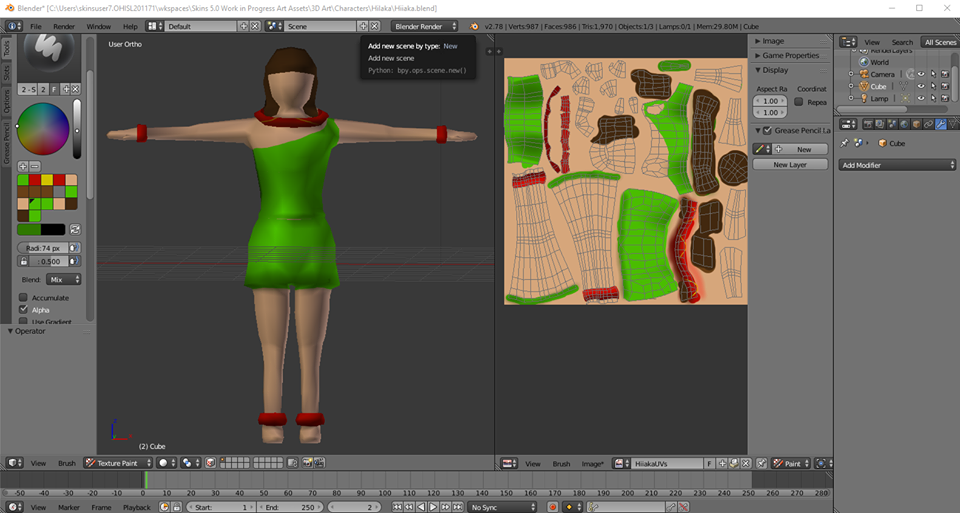Open the timeline Playback menu
Image resolution: width=960 pixels, height=513 pixels.
pyautogui.click(x=137, y=507)
